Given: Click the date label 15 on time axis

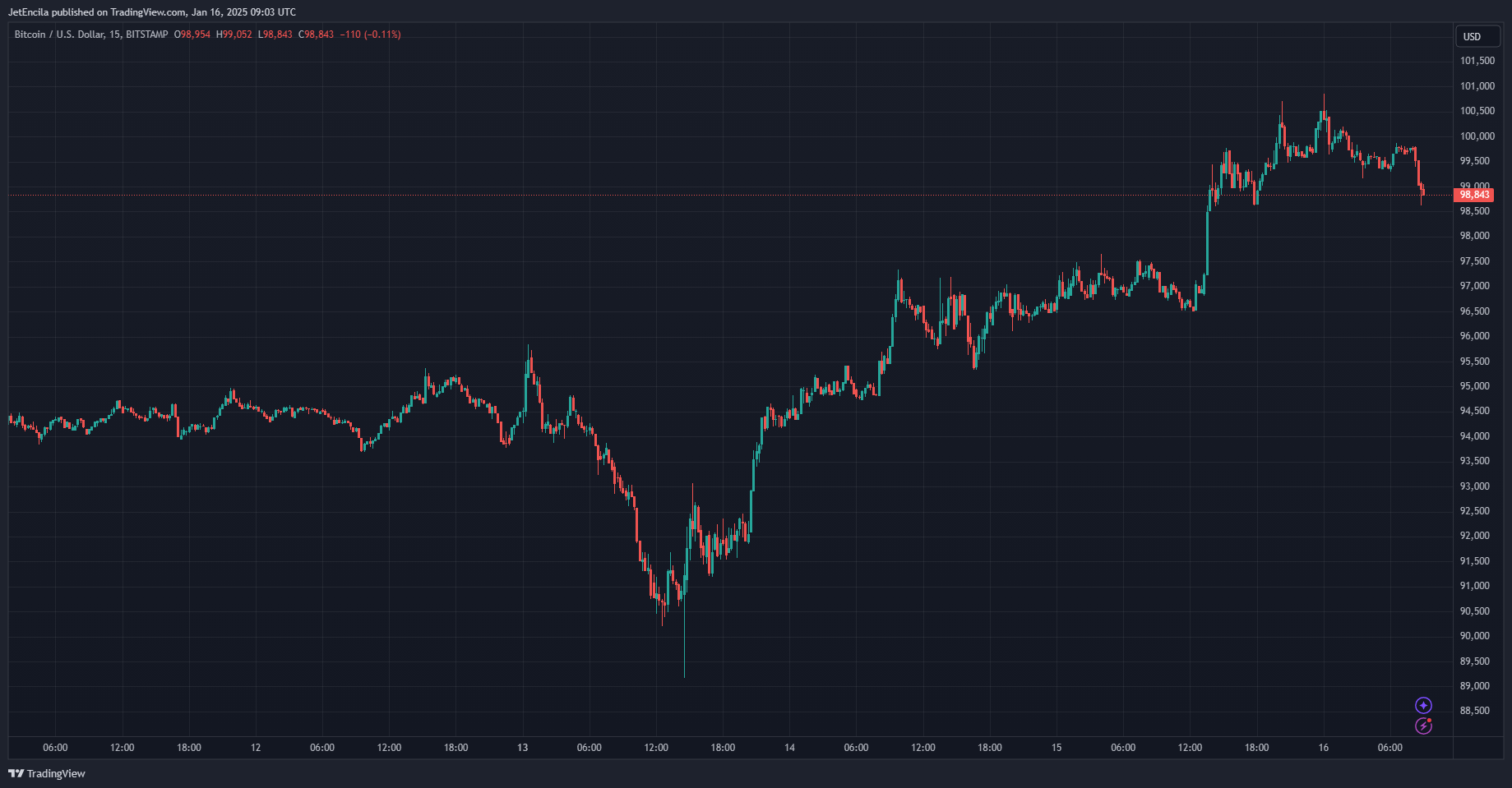Looking at the screenshot, I should pos(1057,748).
